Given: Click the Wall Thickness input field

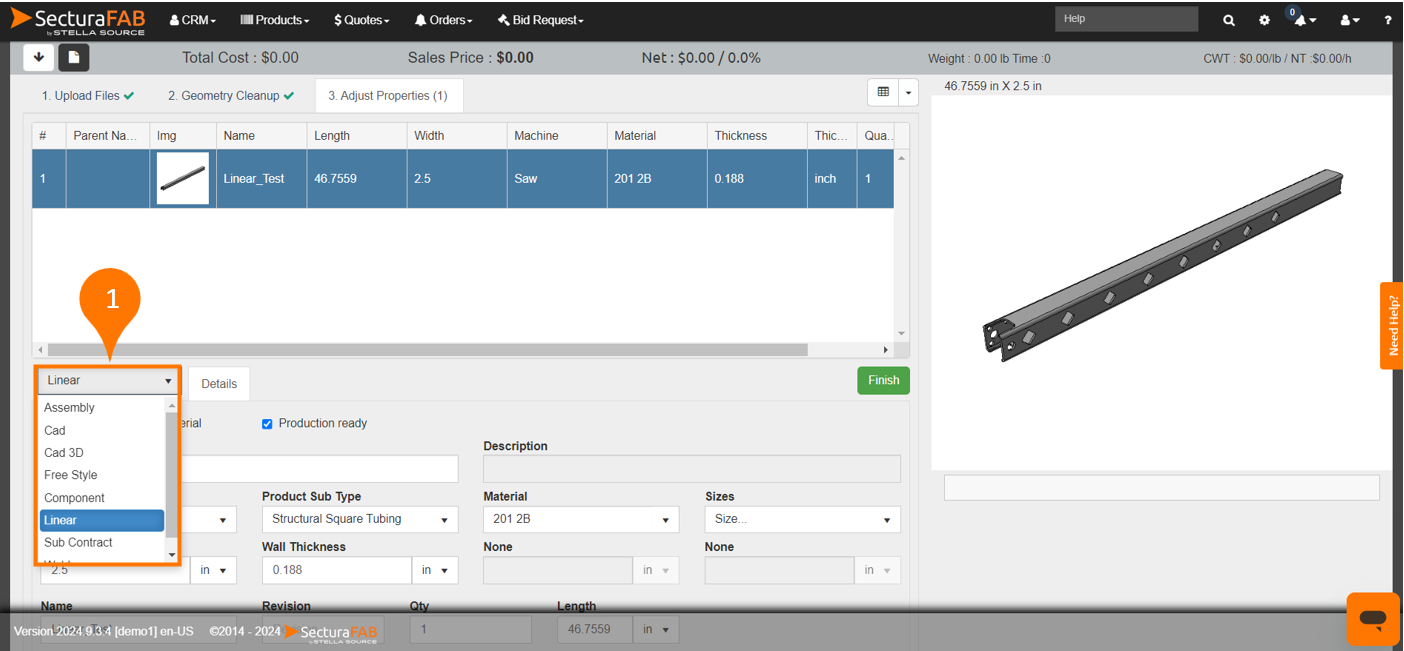Looking at the screenshot, I should pos(337,570).
